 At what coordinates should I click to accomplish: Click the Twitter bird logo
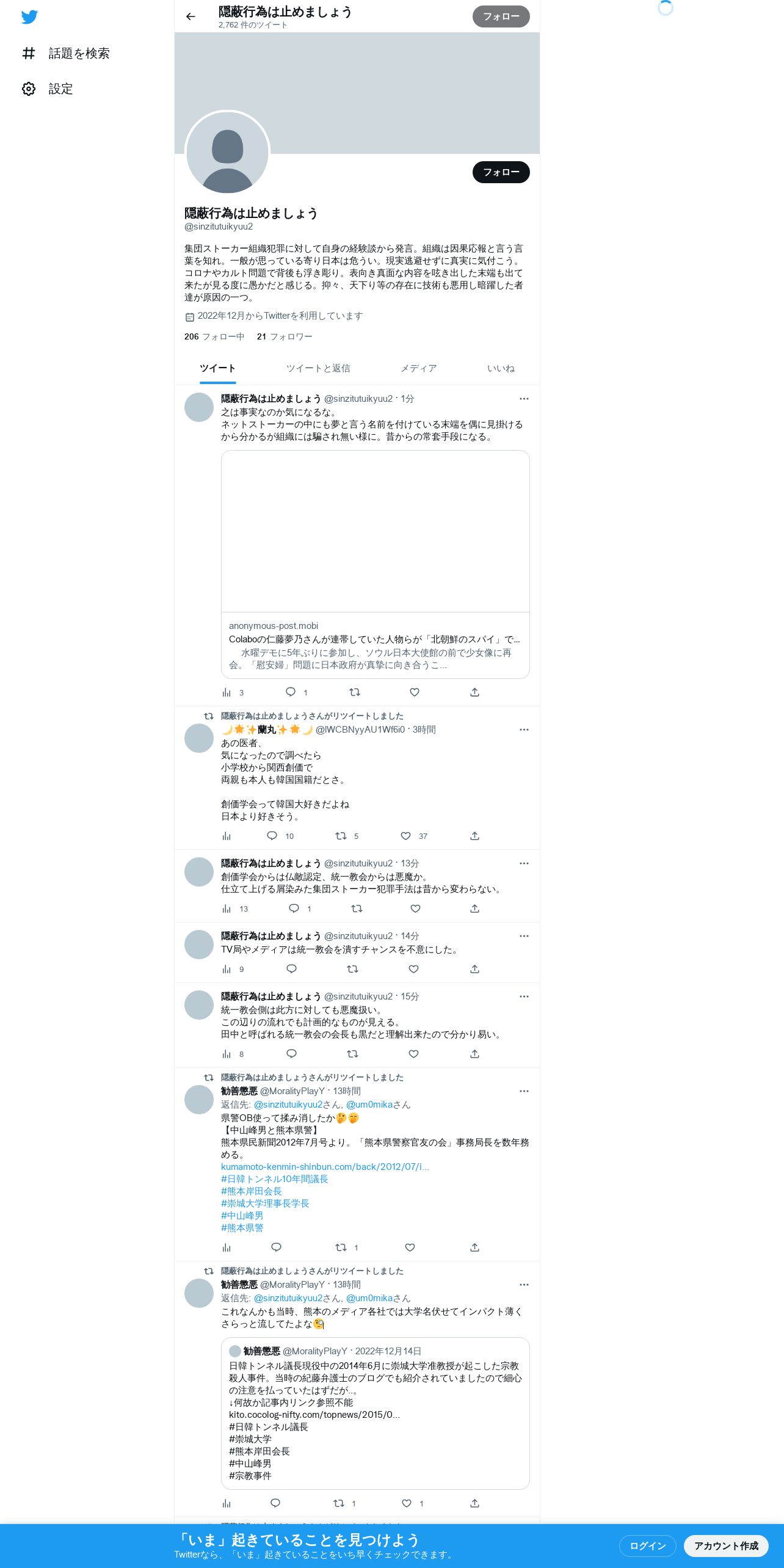coord(29,17)
